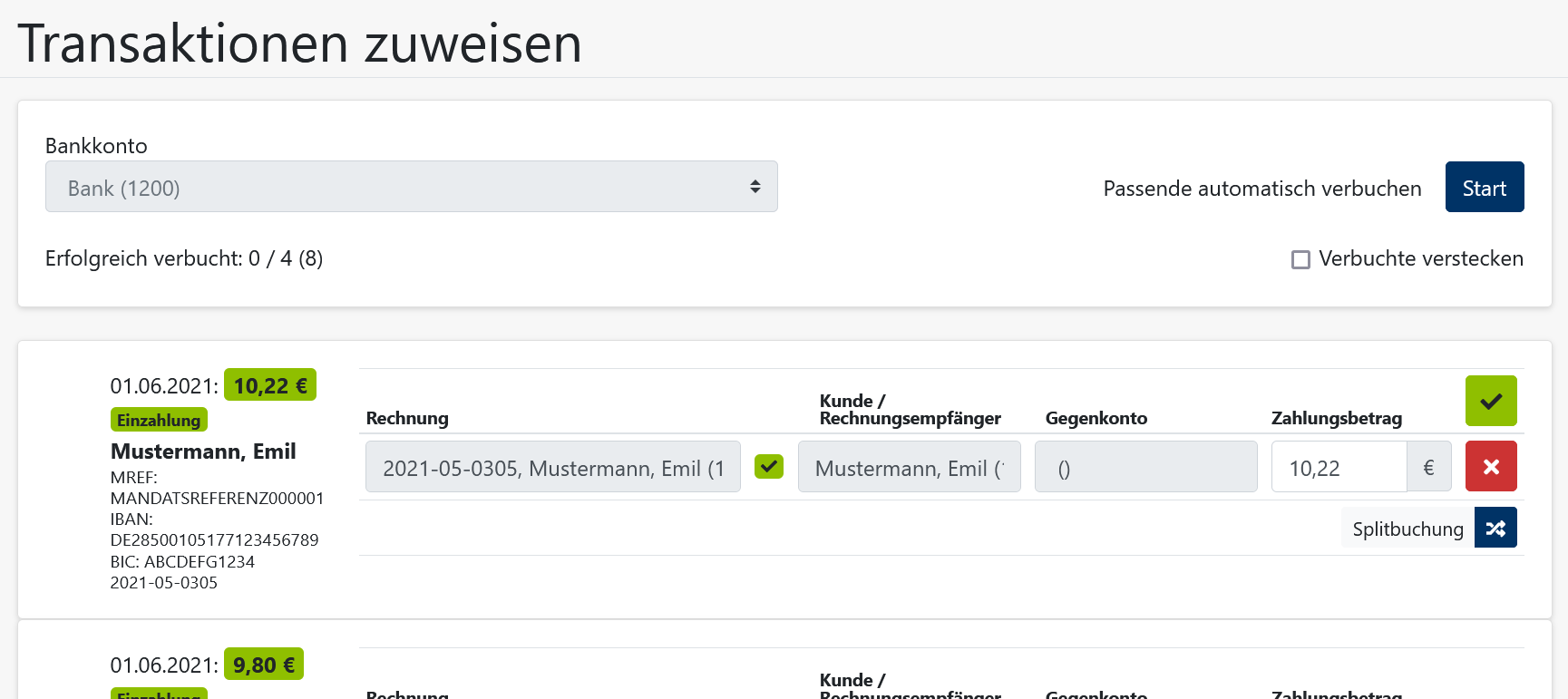Toggle green checkbox next to invoice field

click(x=769, y=466)
